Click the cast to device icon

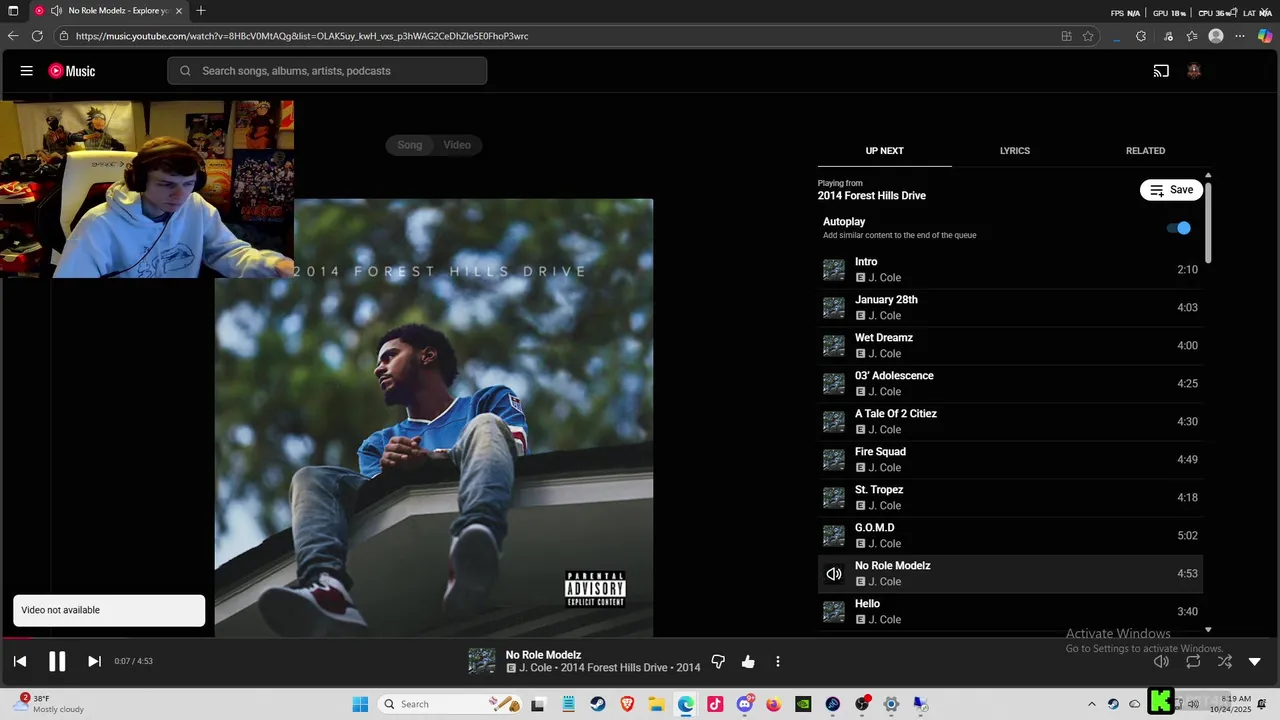tap(1161, 71)
